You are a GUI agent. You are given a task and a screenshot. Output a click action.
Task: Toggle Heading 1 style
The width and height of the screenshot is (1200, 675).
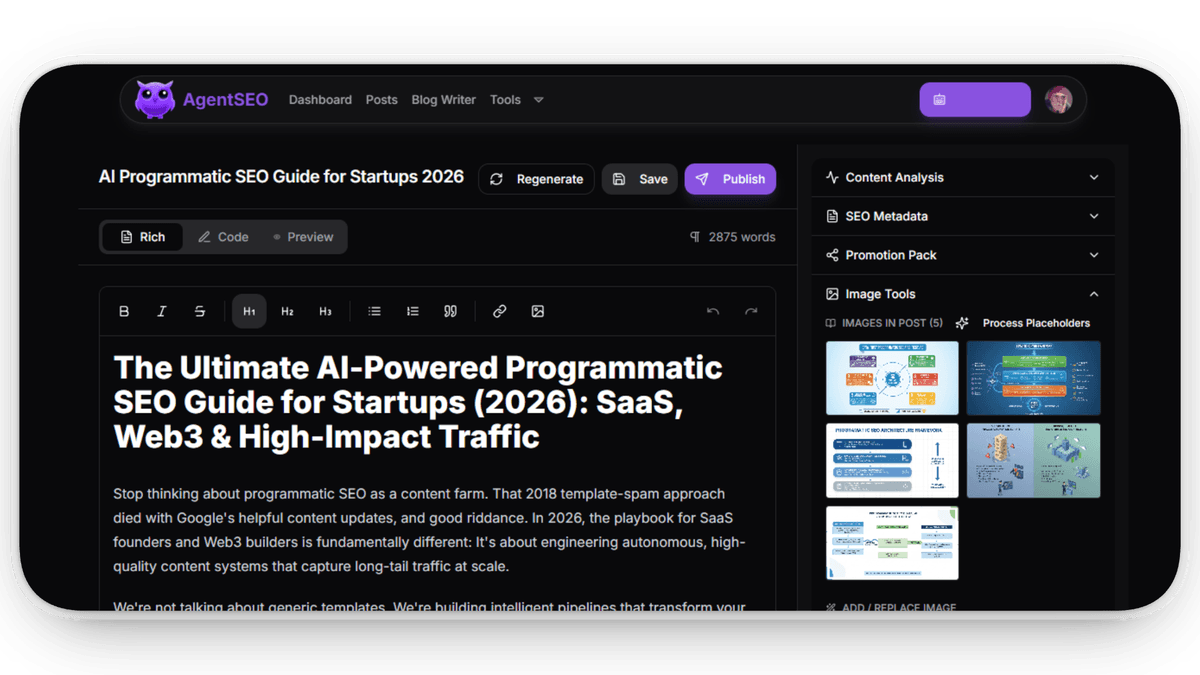coord(249,312)
